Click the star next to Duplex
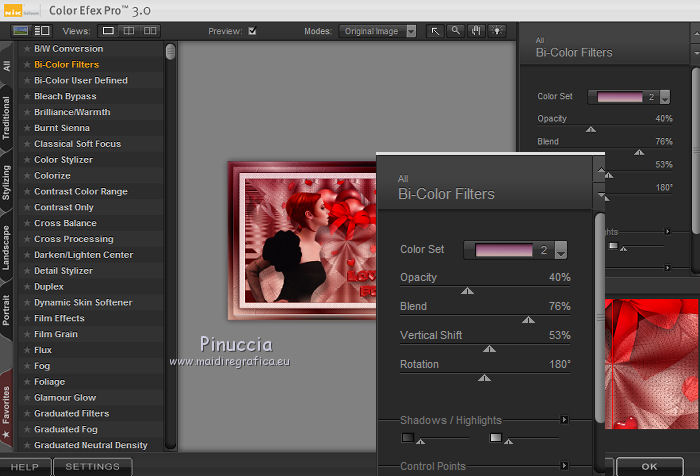The image size is (700, 476). point(27,286)
